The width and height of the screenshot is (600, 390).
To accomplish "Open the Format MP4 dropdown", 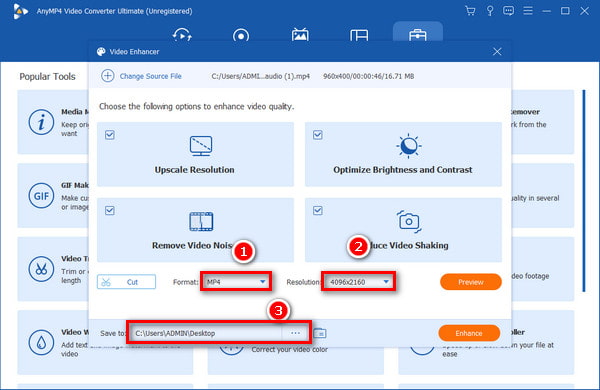I will coord(236,282).
